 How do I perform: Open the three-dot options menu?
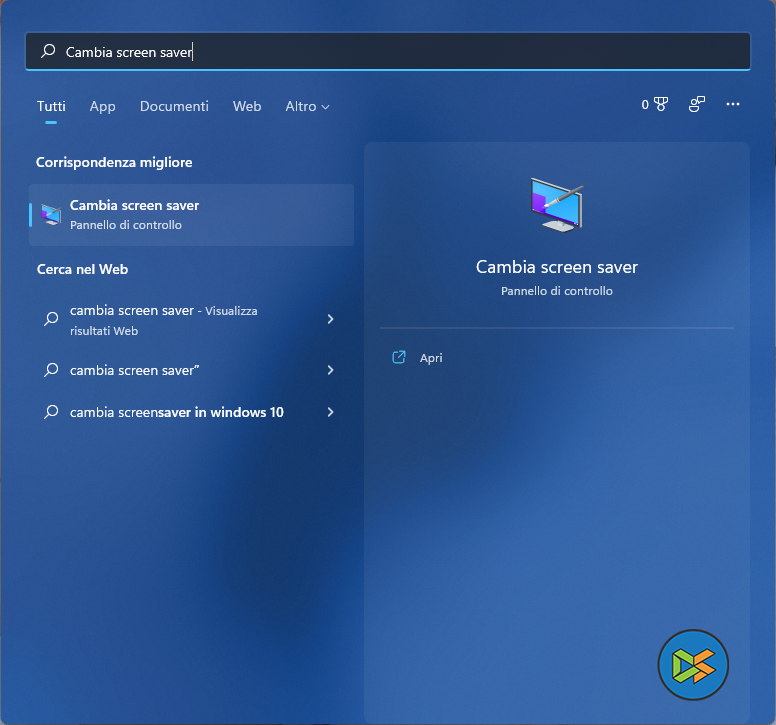click(733, 104)
